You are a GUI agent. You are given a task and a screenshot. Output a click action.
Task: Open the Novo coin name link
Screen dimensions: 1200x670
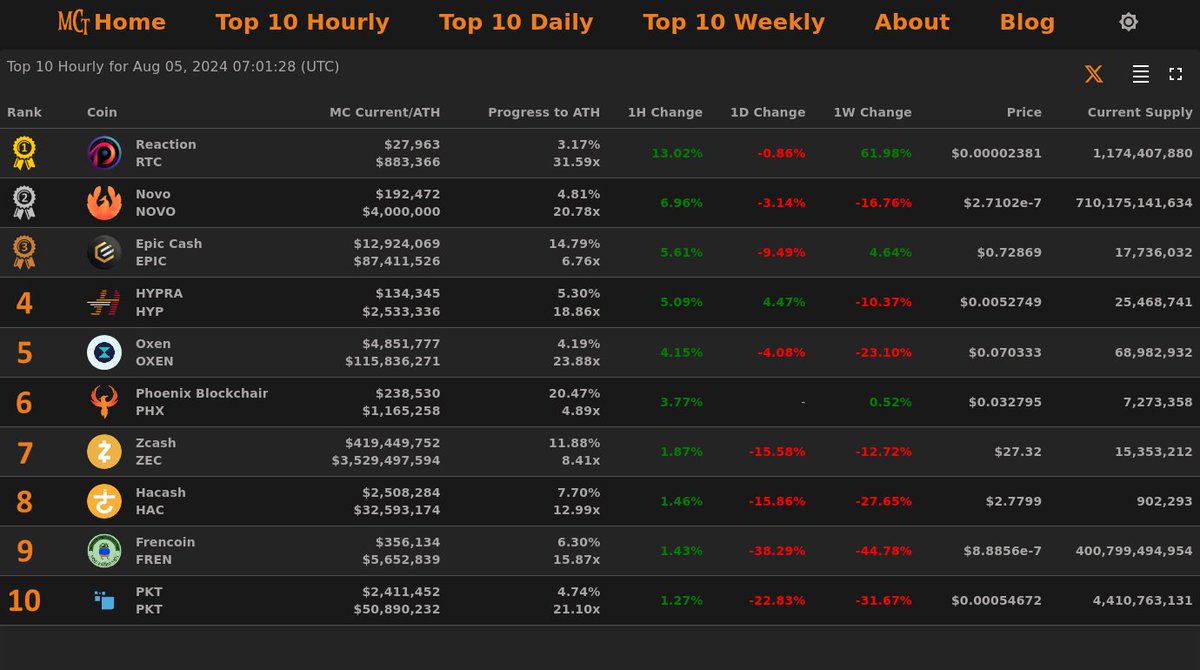pyautogui.click(x=153, y=194)
